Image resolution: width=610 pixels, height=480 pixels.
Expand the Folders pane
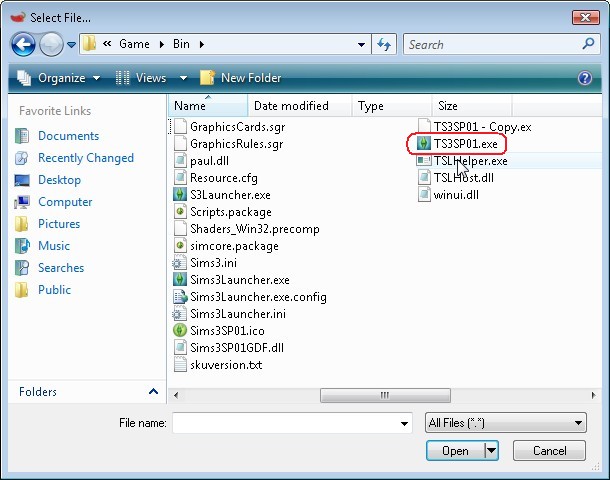tap(153, 392)
